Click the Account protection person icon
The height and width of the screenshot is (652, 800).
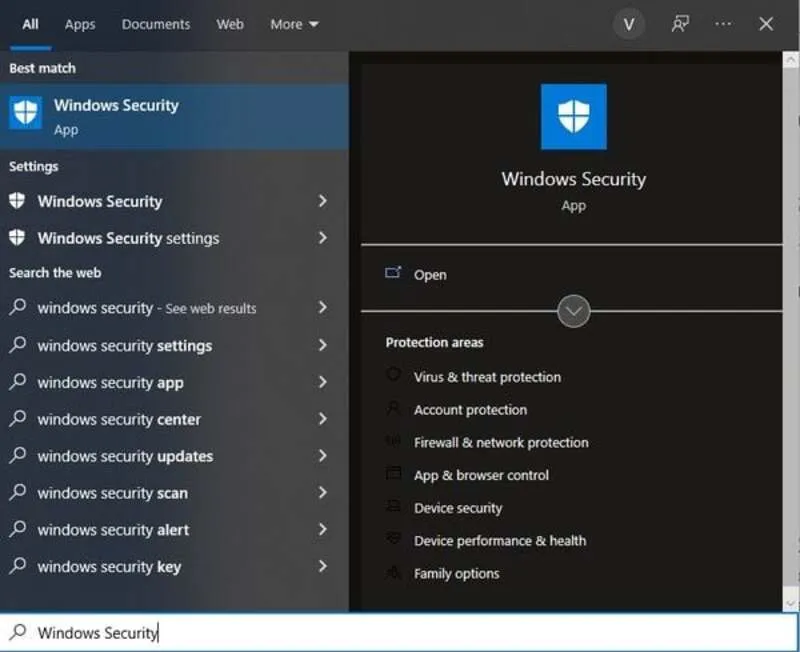coord(393,410)
